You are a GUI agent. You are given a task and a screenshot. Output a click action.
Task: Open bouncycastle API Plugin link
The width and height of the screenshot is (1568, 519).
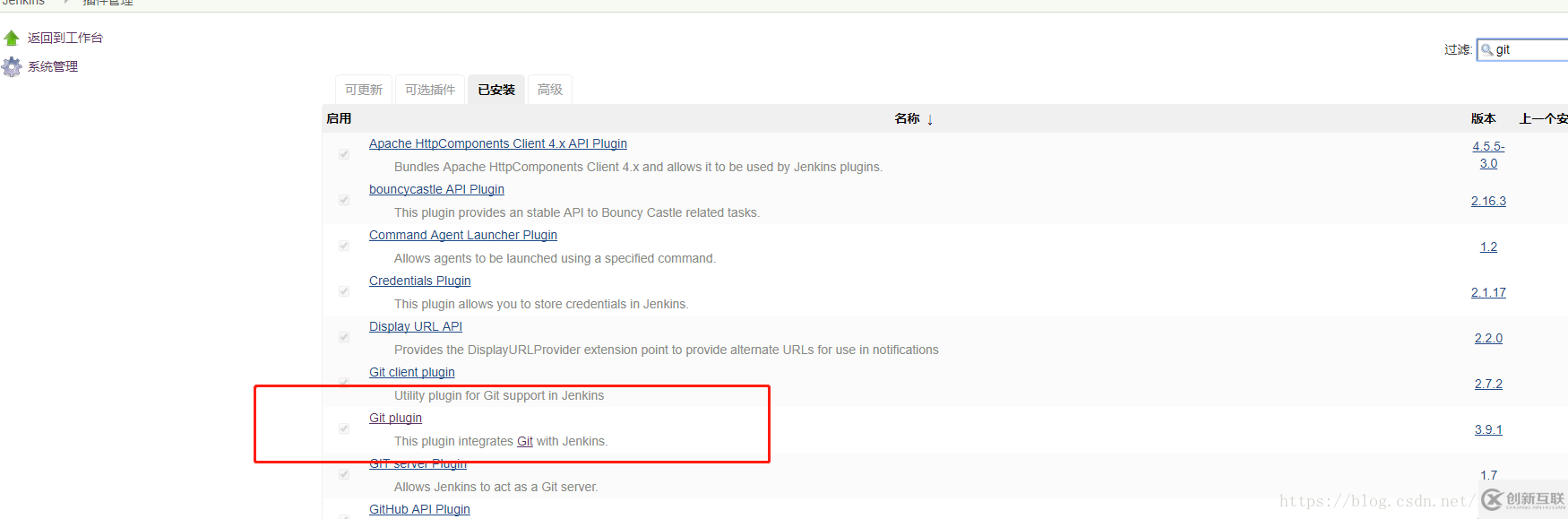(x=436, y=189)
